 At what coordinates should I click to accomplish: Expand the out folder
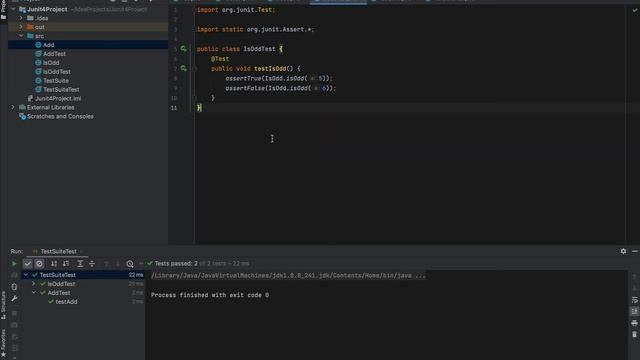click(21, 27)
